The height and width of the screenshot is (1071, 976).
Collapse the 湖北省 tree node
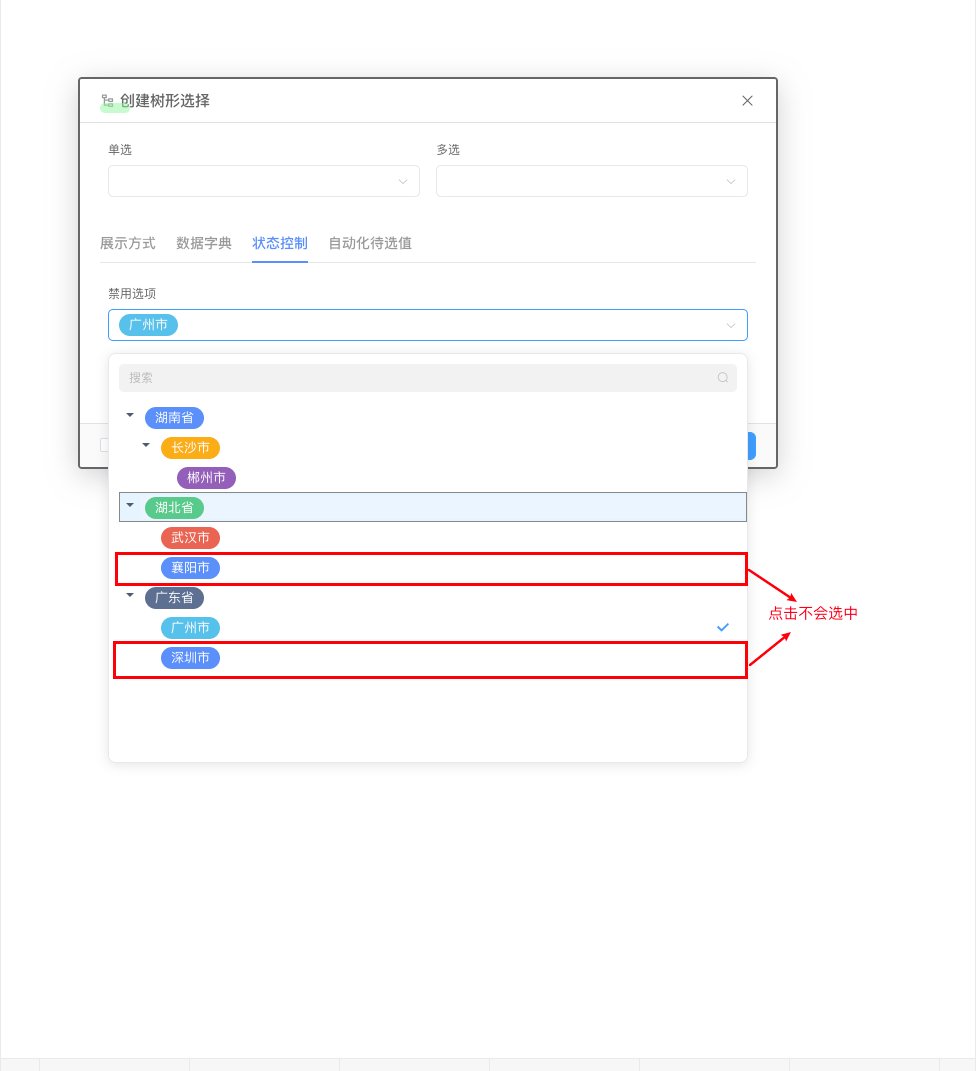point(129,505)
